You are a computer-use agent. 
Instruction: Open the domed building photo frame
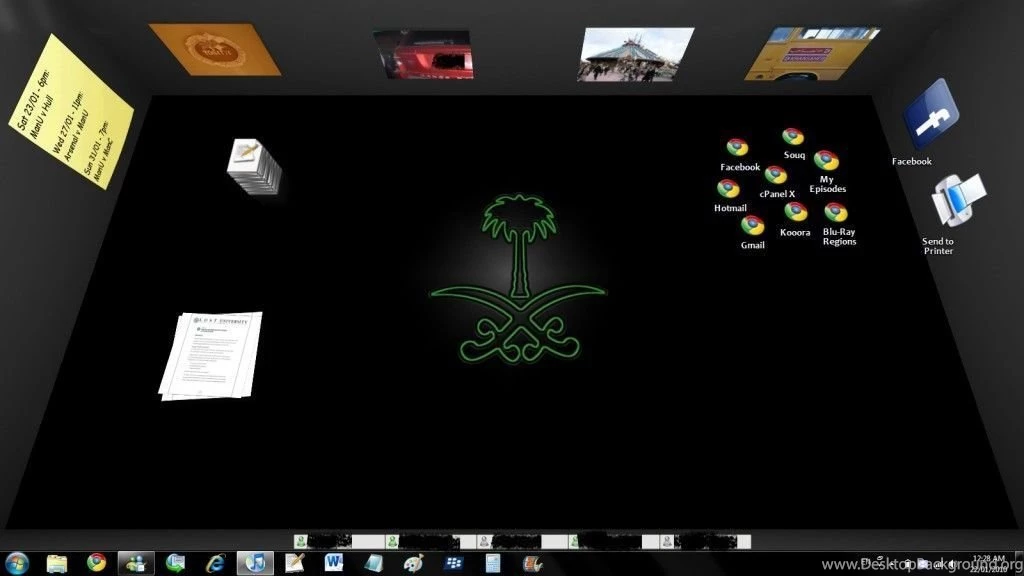point(635,53)
